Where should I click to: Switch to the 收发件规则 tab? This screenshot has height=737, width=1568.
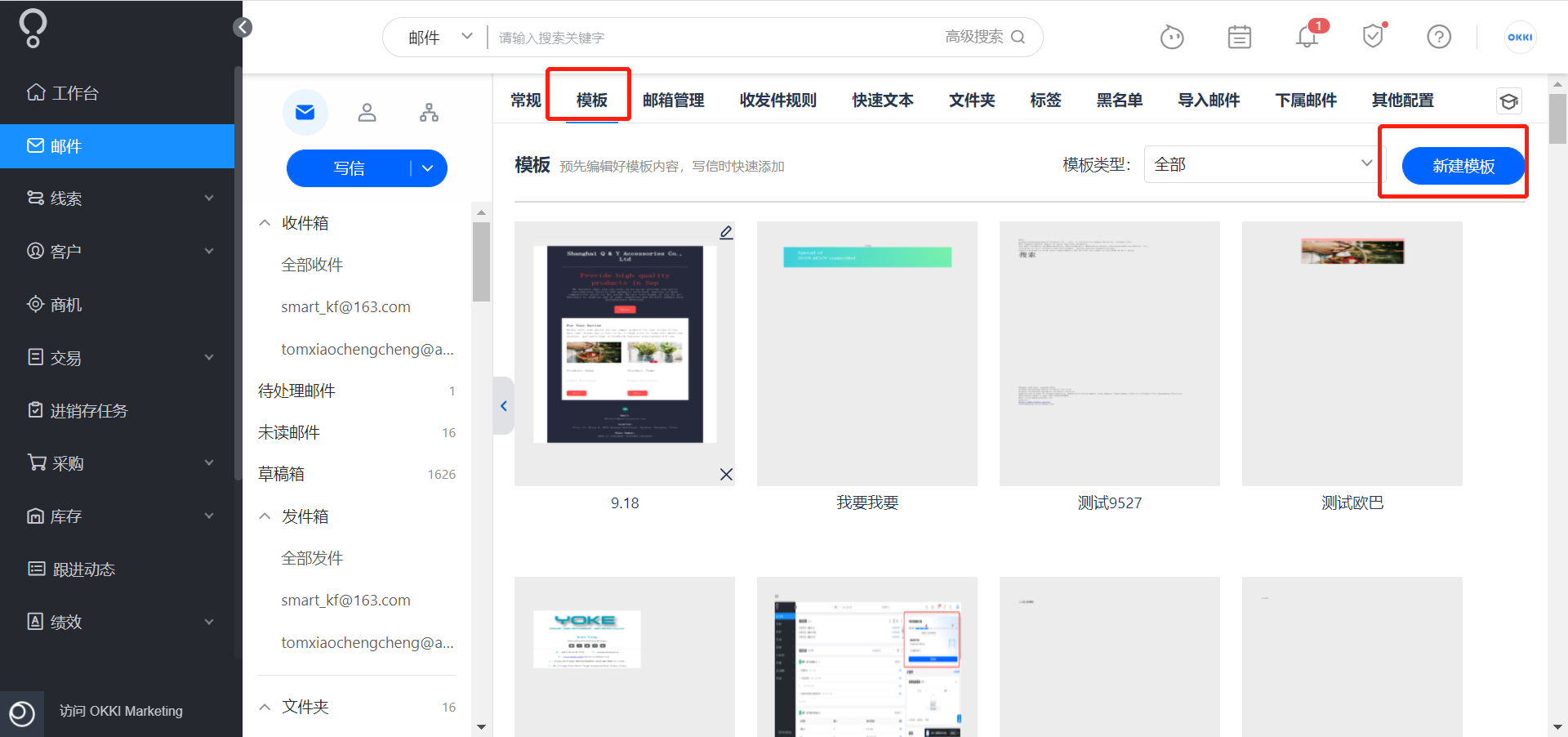tap(778, 100)
